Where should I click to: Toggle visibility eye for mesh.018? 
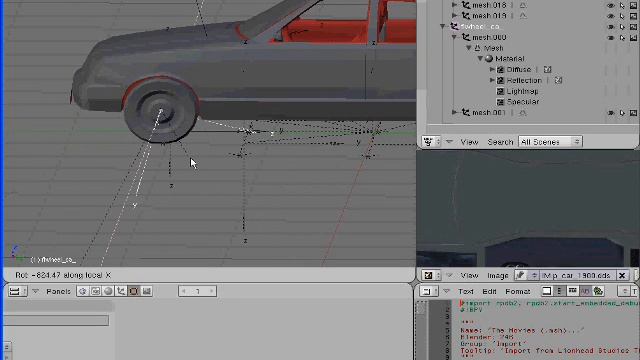(x=611, y=5)
